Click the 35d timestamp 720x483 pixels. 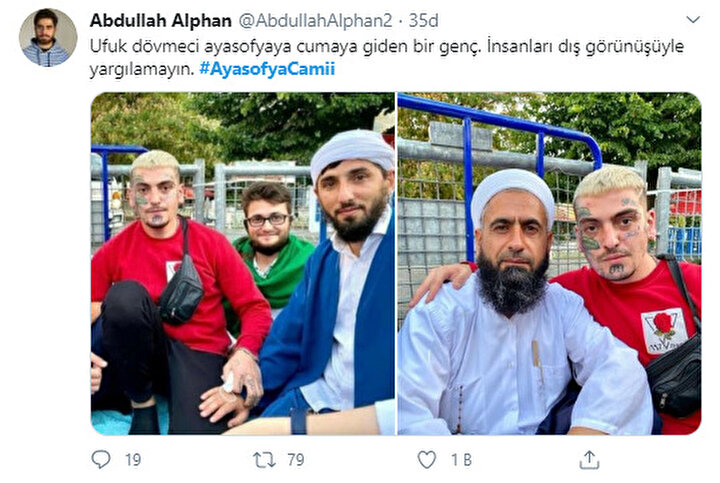pyautogui.click(x=423, y=21)
